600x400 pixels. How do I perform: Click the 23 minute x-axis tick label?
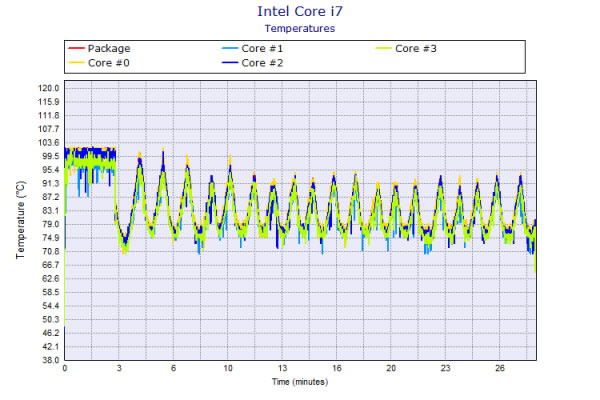click(445, 369)
